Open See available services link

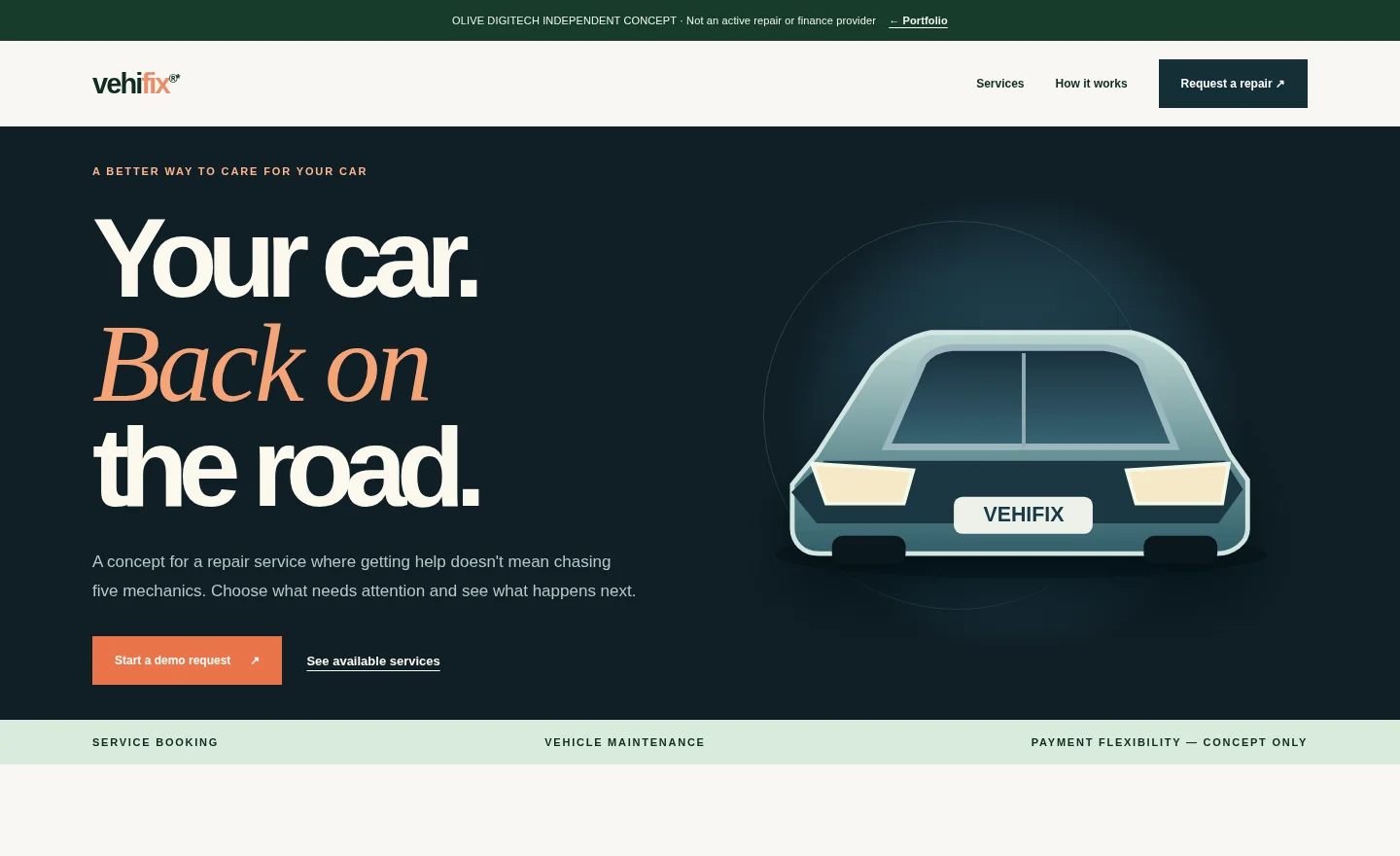[373, 661]
